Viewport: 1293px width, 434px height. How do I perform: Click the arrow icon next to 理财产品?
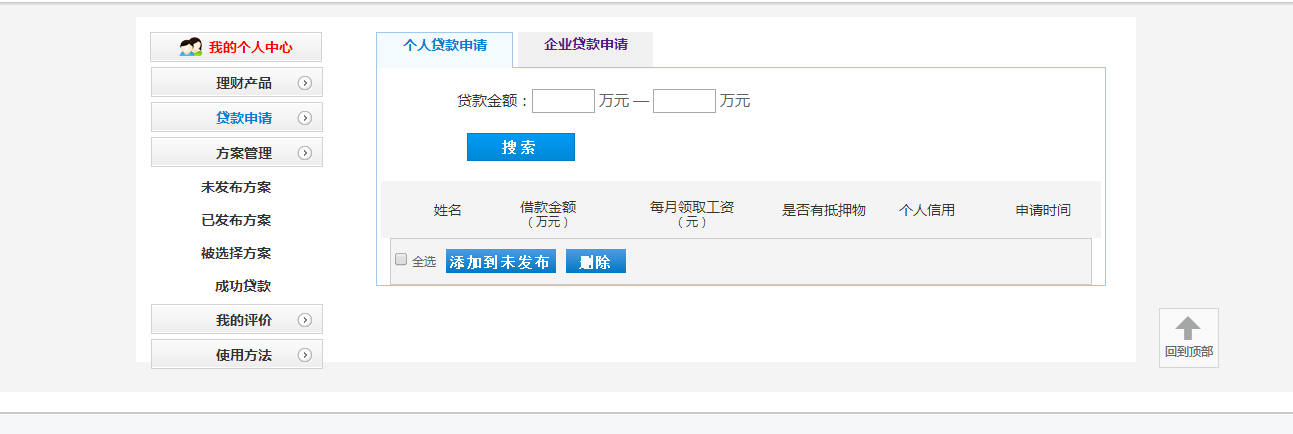(305, 83)
